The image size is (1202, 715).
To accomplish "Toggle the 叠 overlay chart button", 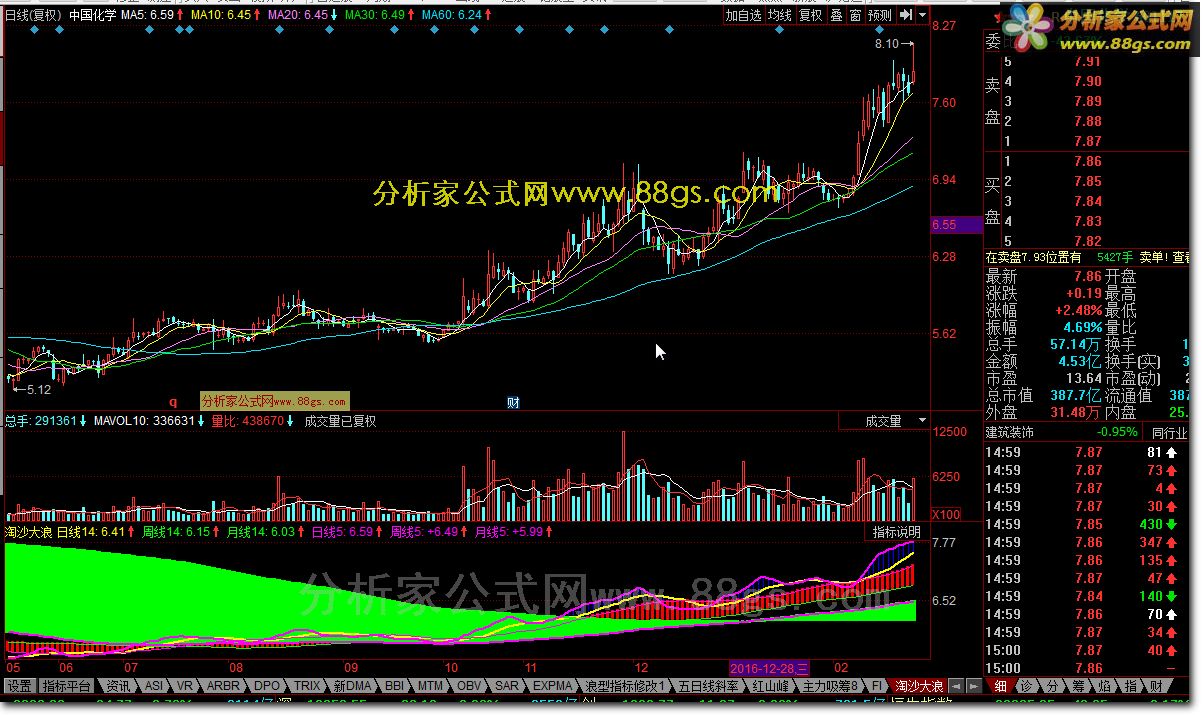I will coord(836,15).
